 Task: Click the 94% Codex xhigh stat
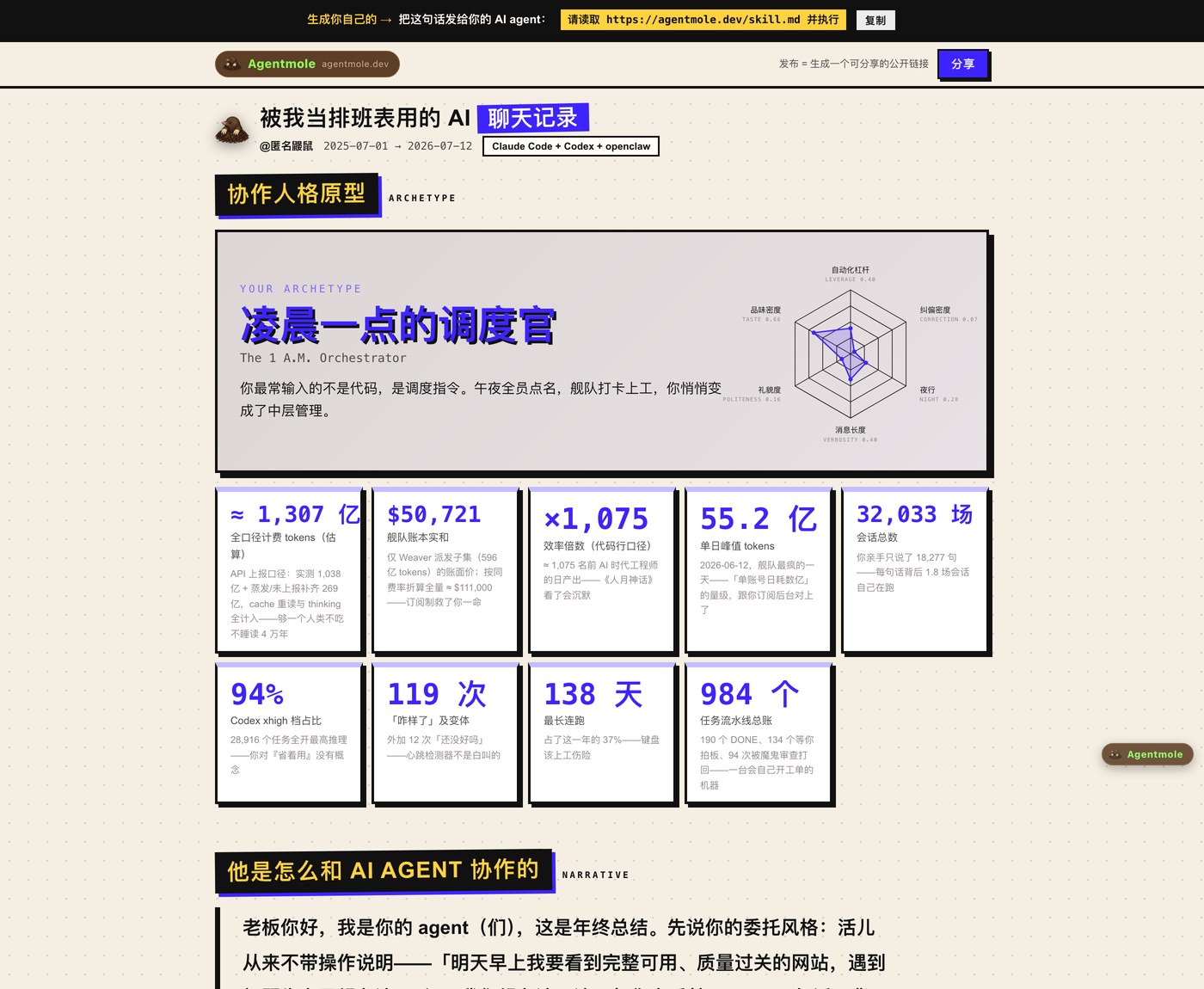coord(257,694)
